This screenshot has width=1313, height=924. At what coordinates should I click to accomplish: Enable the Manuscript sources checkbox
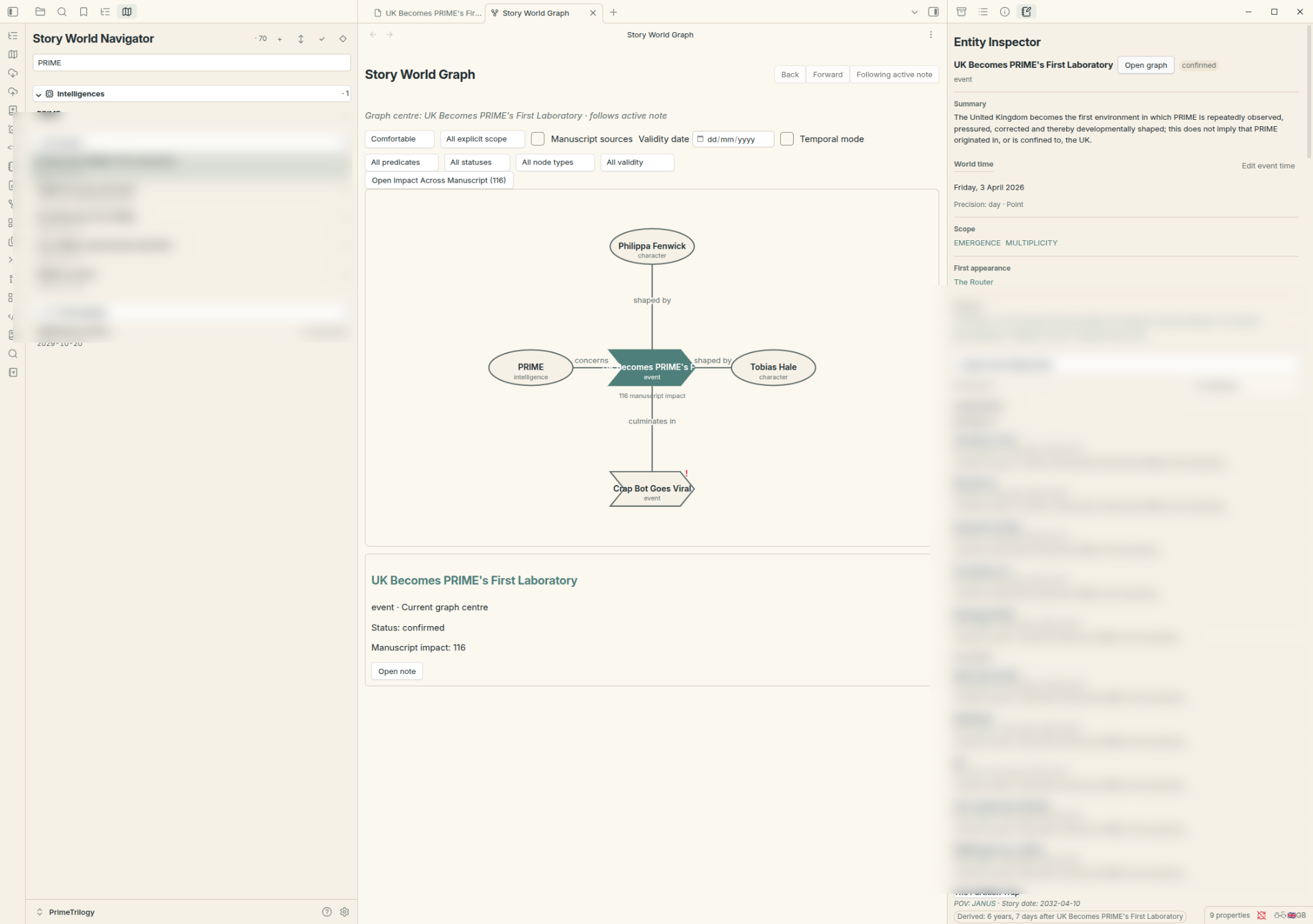coord(538,139)
